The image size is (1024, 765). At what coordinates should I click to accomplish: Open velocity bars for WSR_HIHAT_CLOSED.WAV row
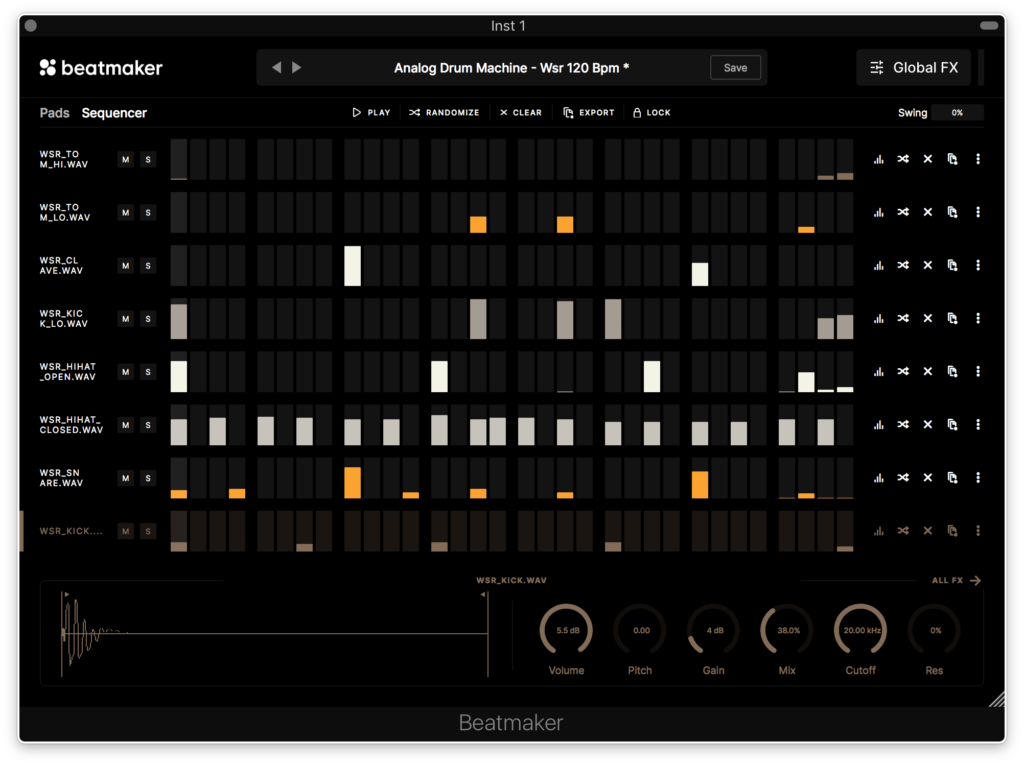tap(878, 425)
